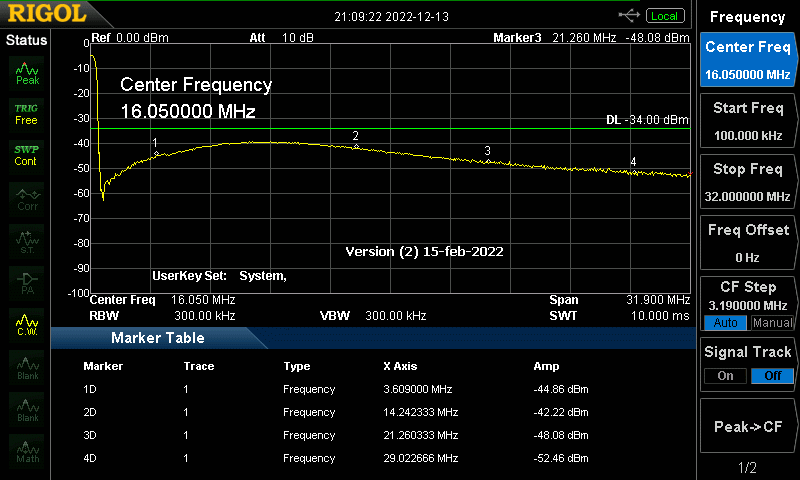The height and width of the screenshot is (480, 800).
Task: Click the Corr correction status icon
Action: (x=27, y=197)
